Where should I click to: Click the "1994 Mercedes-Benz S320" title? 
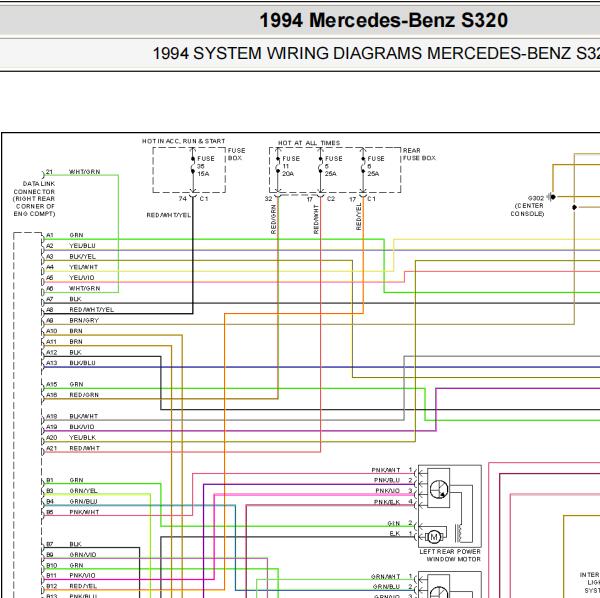coord(383,20)
